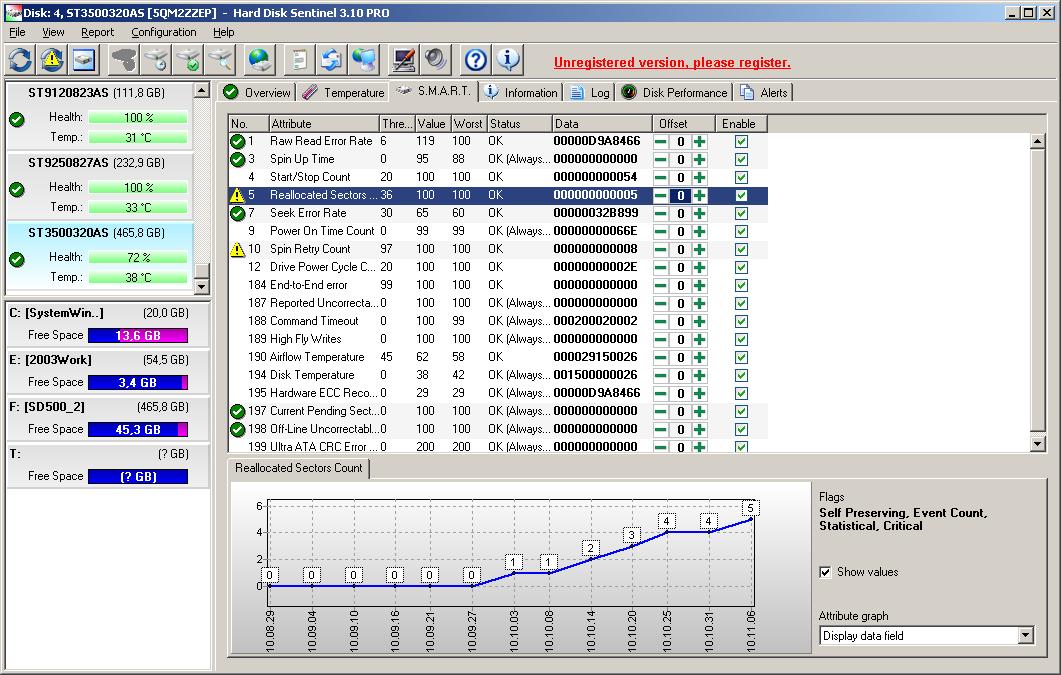The image size is (1061, 675).
Task: Click the Status column header
Action: coord(519,124)
